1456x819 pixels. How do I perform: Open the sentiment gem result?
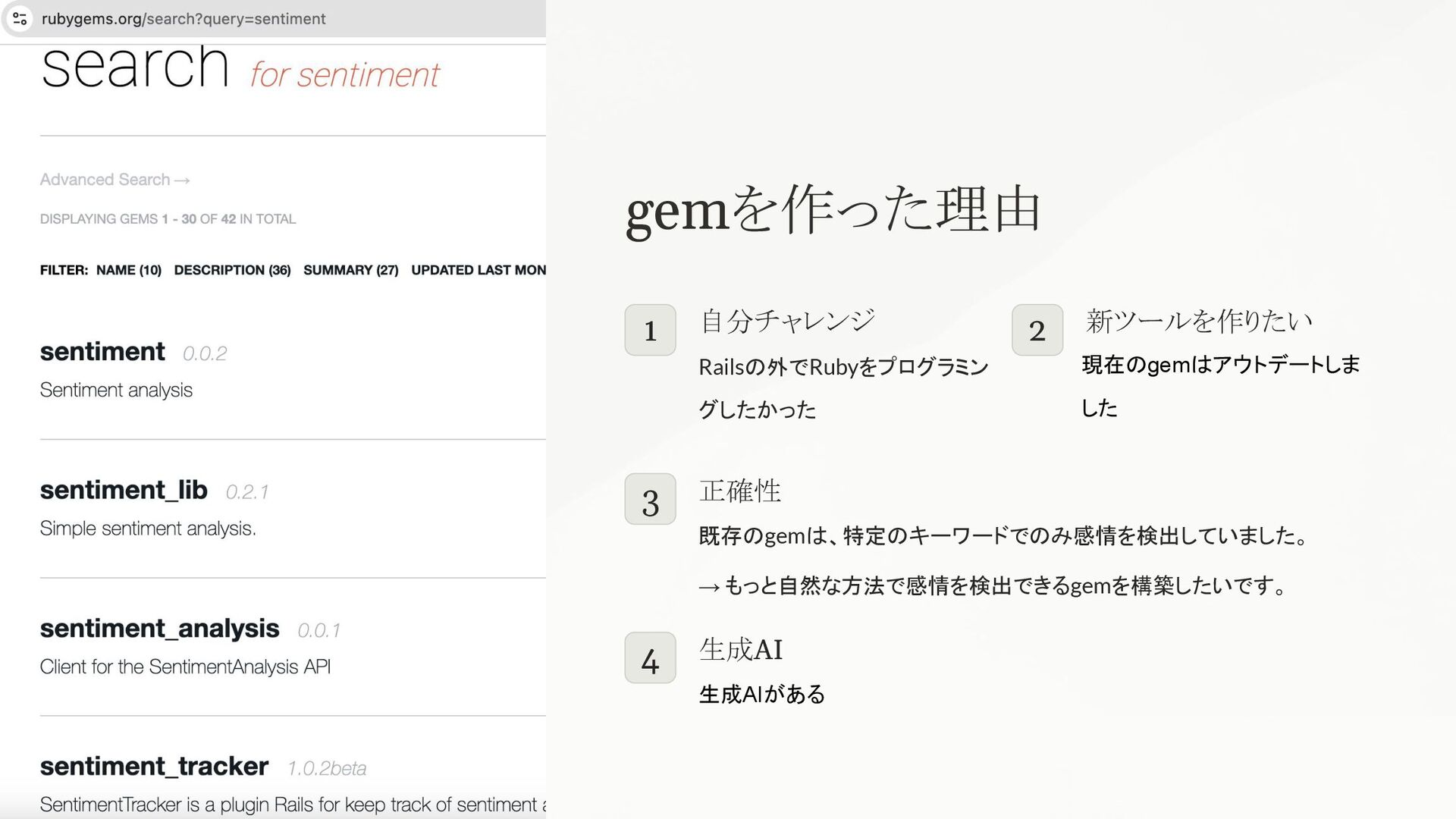tap(102, 352)
